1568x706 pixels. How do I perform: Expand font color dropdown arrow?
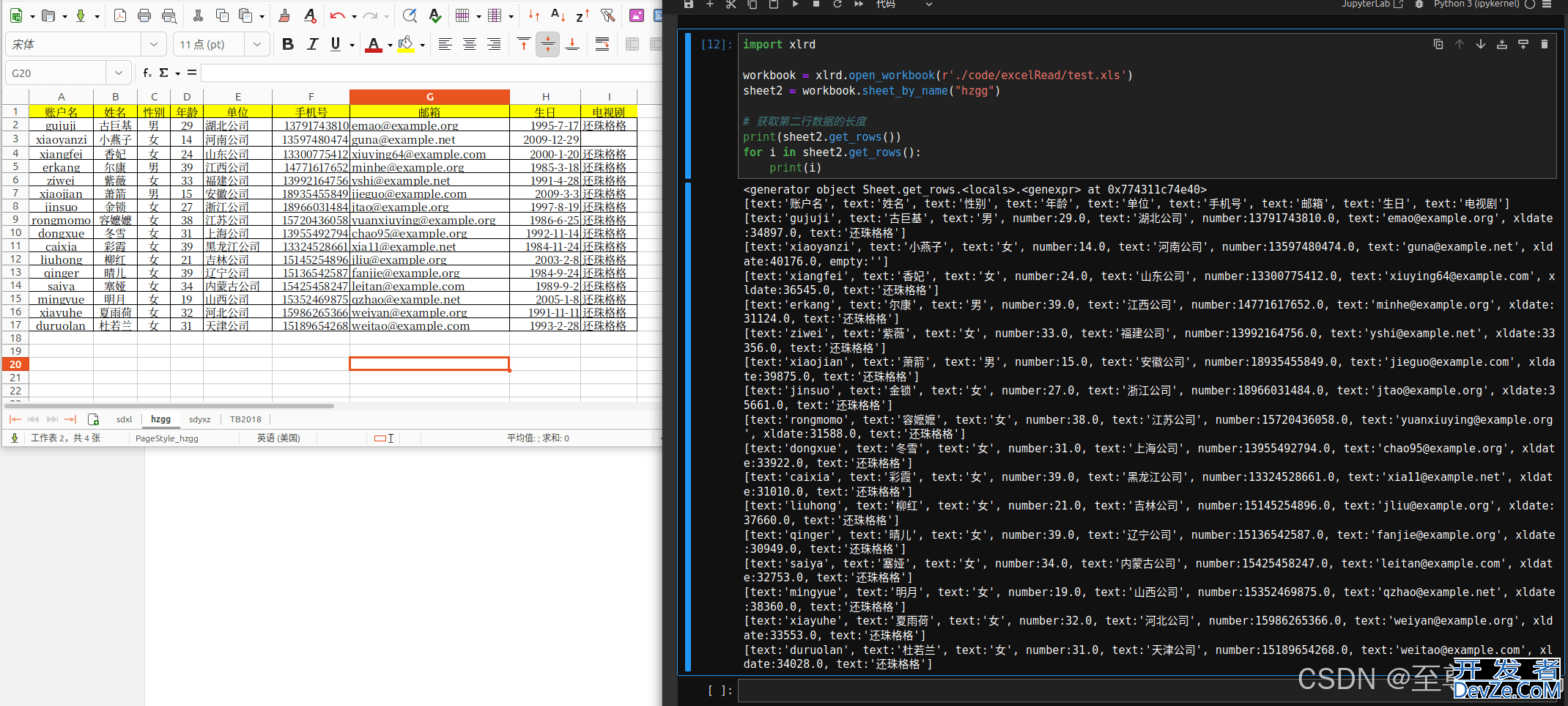coord(390,45)
